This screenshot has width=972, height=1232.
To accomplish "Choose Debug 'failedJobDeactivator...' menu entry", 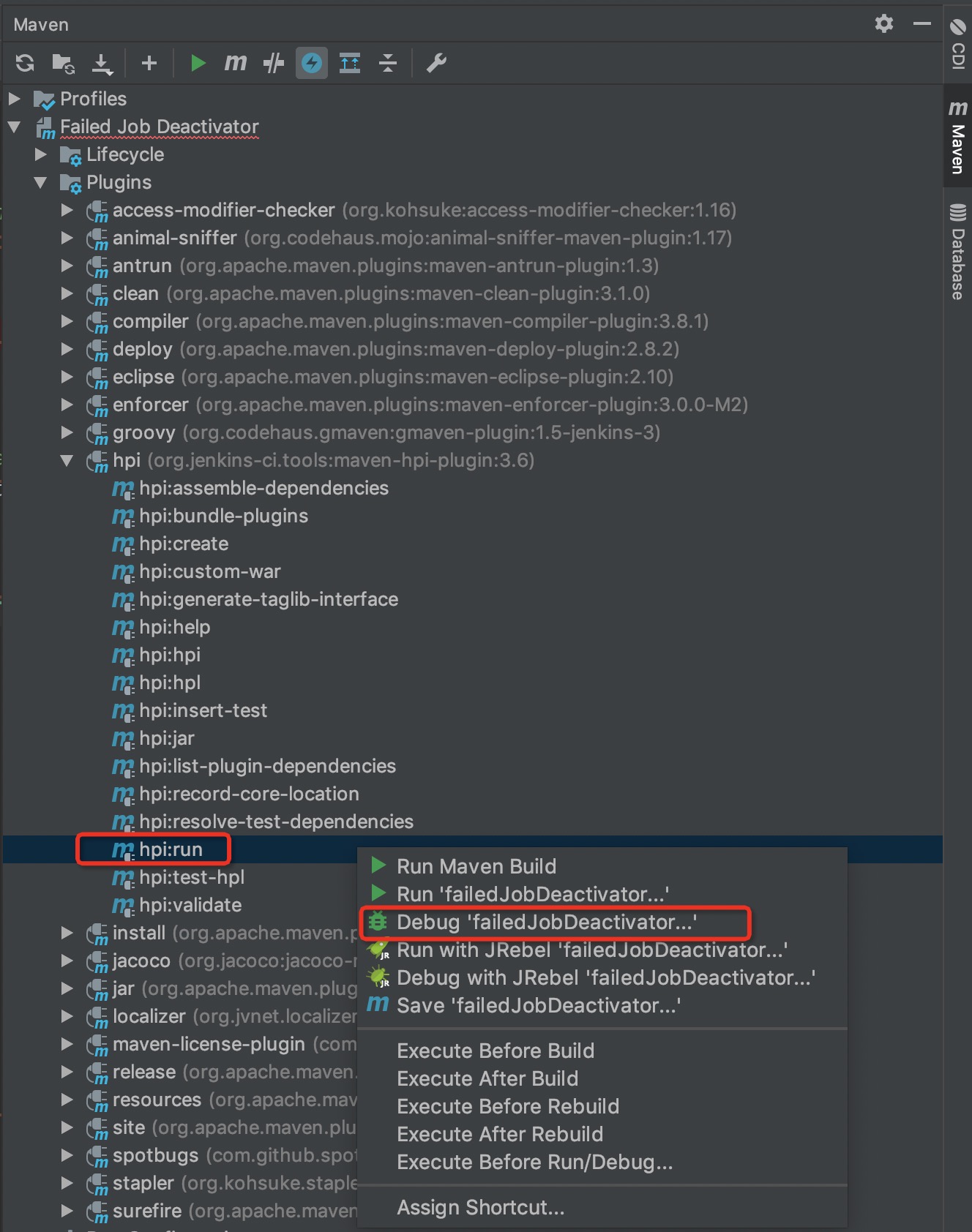I will pyautogui.click(x=602, y=922).
